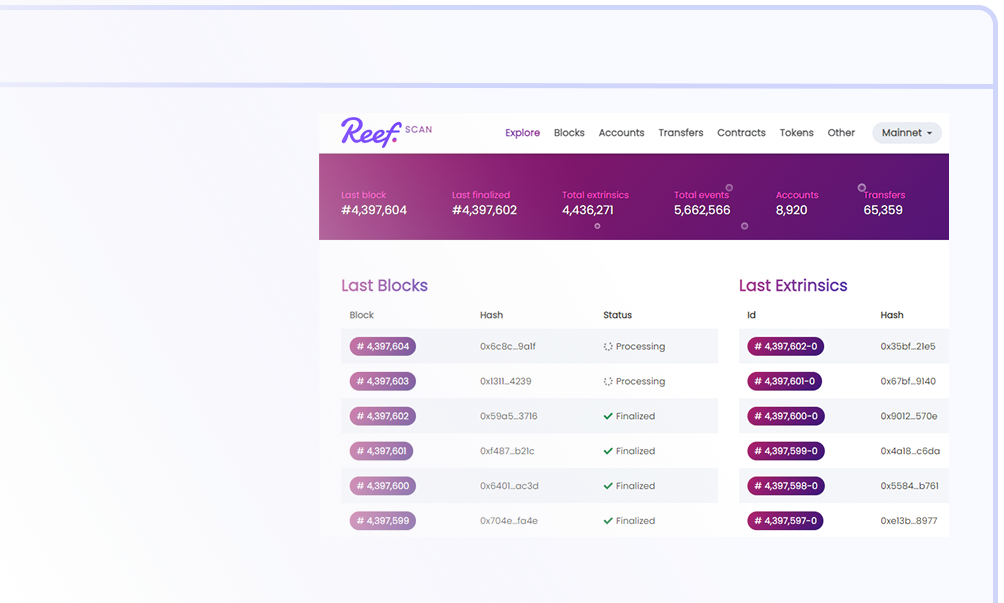
Task: Click extrinsic hash 0xe13b...8977
Action: click(x=909, y=520)
